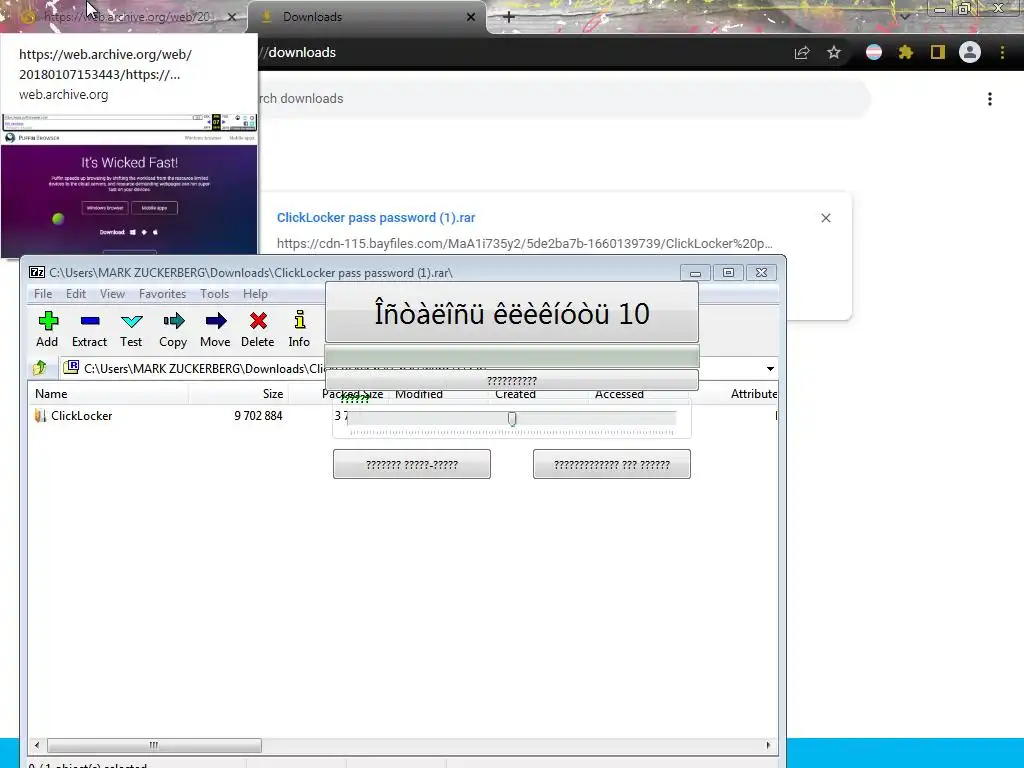Click the right question-mark button below slider
Viewport: 1024px width, 768px height.
(612, 464)
